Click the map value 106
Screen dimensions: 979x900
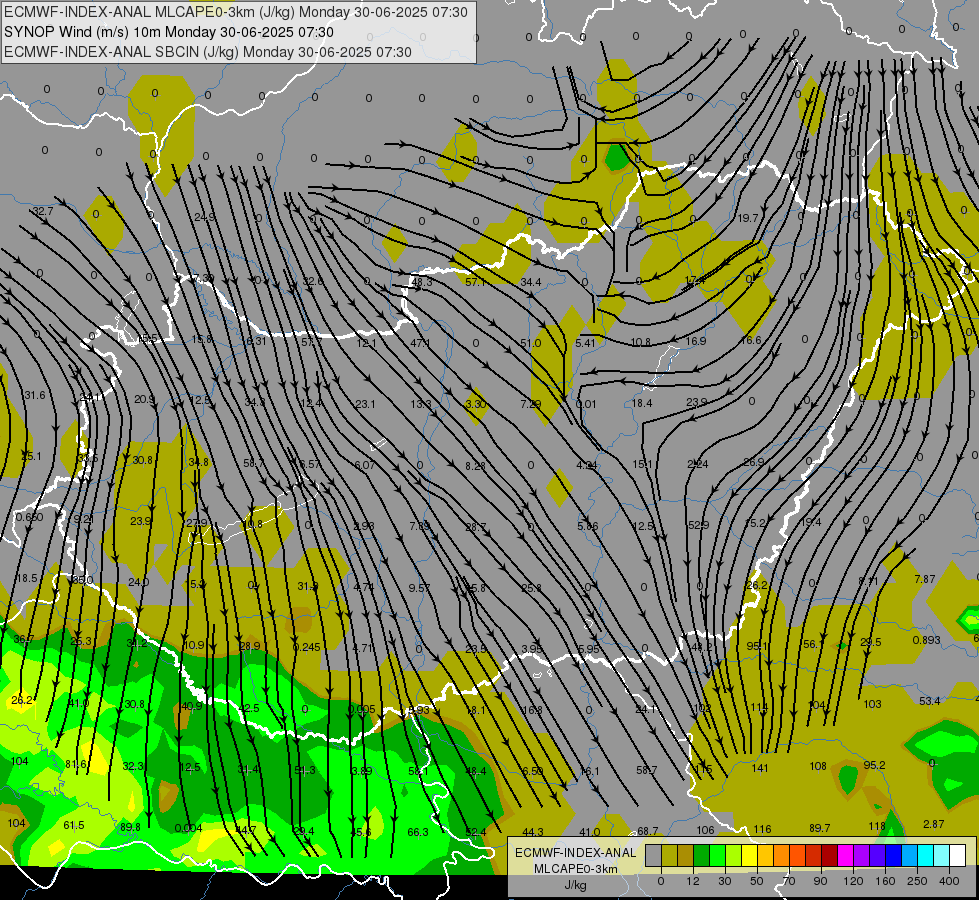tap(706, 830)
